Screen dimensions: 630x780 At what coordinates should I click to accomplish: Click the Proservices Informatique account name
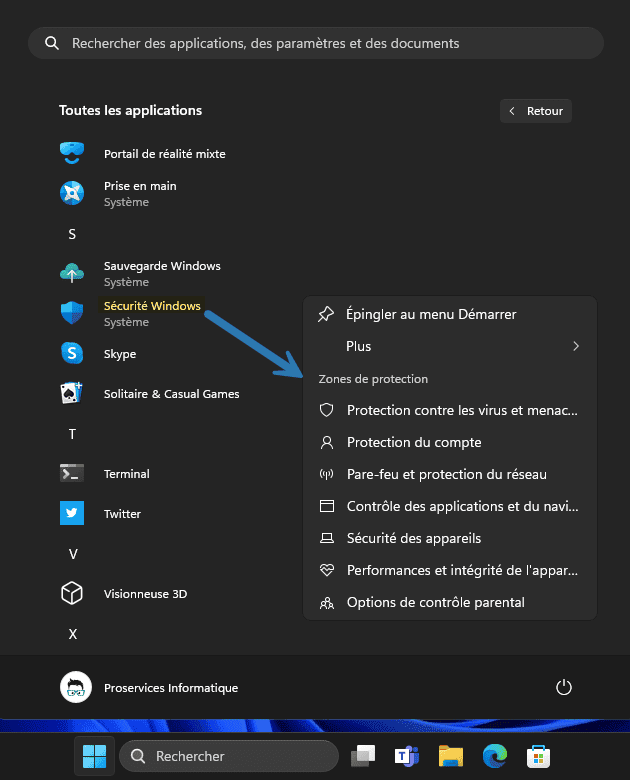171,688
